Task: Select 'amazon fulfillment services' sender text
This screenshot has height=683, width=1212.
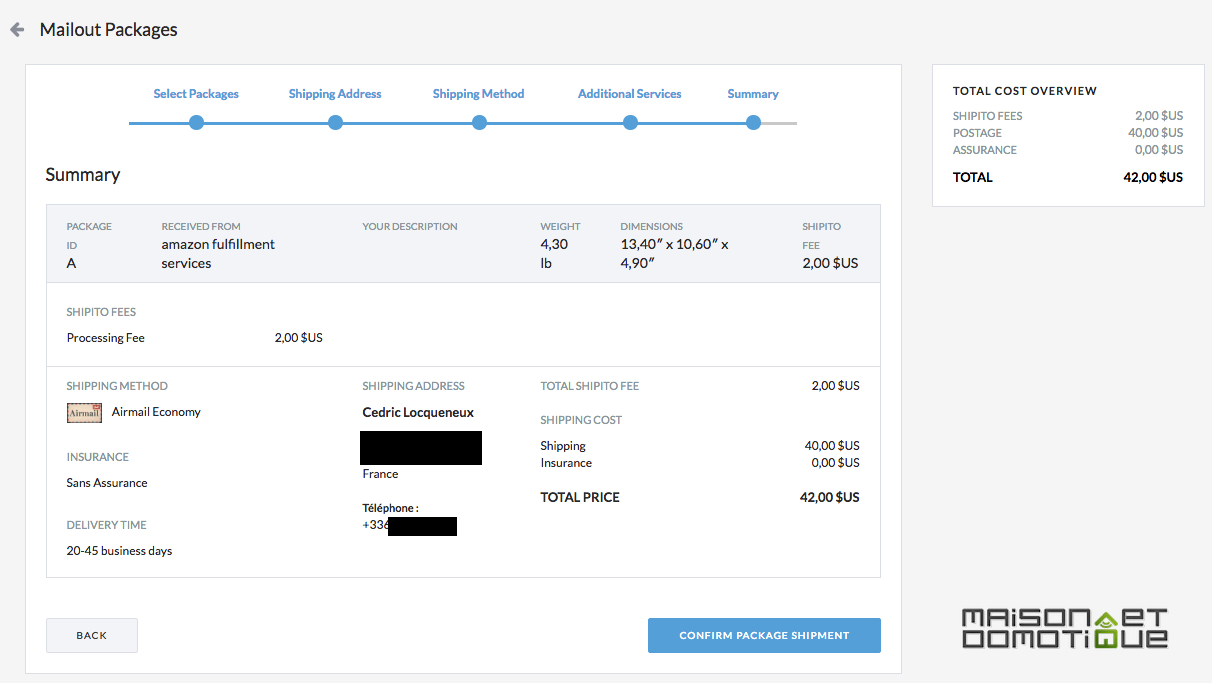Action: pyautogui.click(x=218, y=254)
